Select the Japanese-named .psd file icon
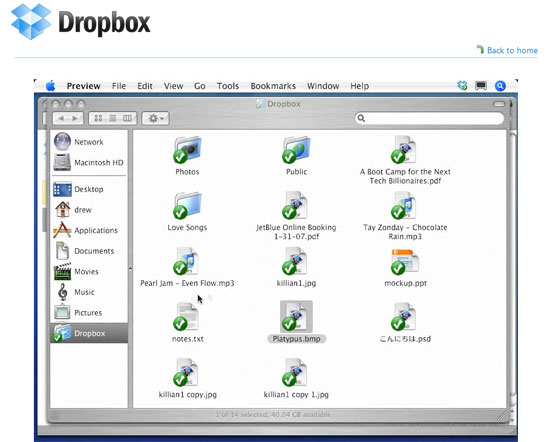The width and height of the screenshot is (550, 442). (x=404, y=317)
